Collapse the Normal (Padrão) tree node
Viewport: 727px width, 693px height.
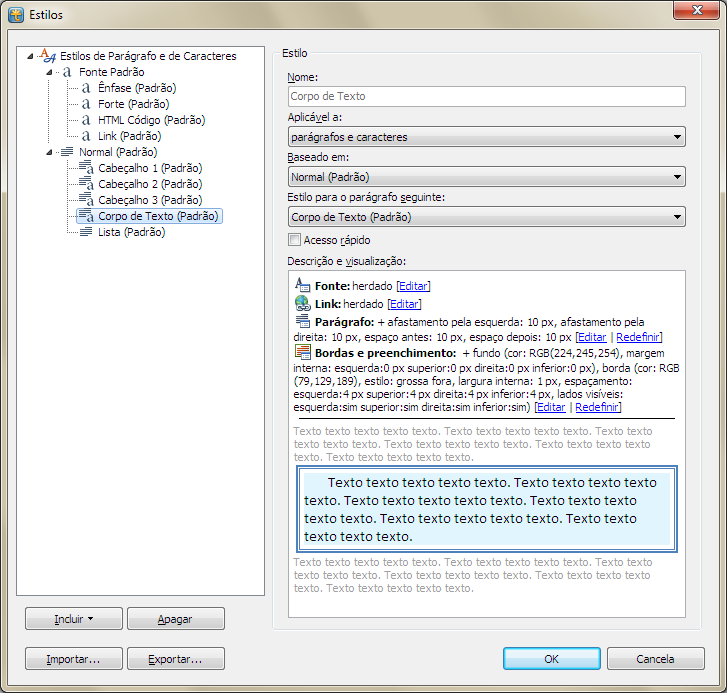coord(49,152)
